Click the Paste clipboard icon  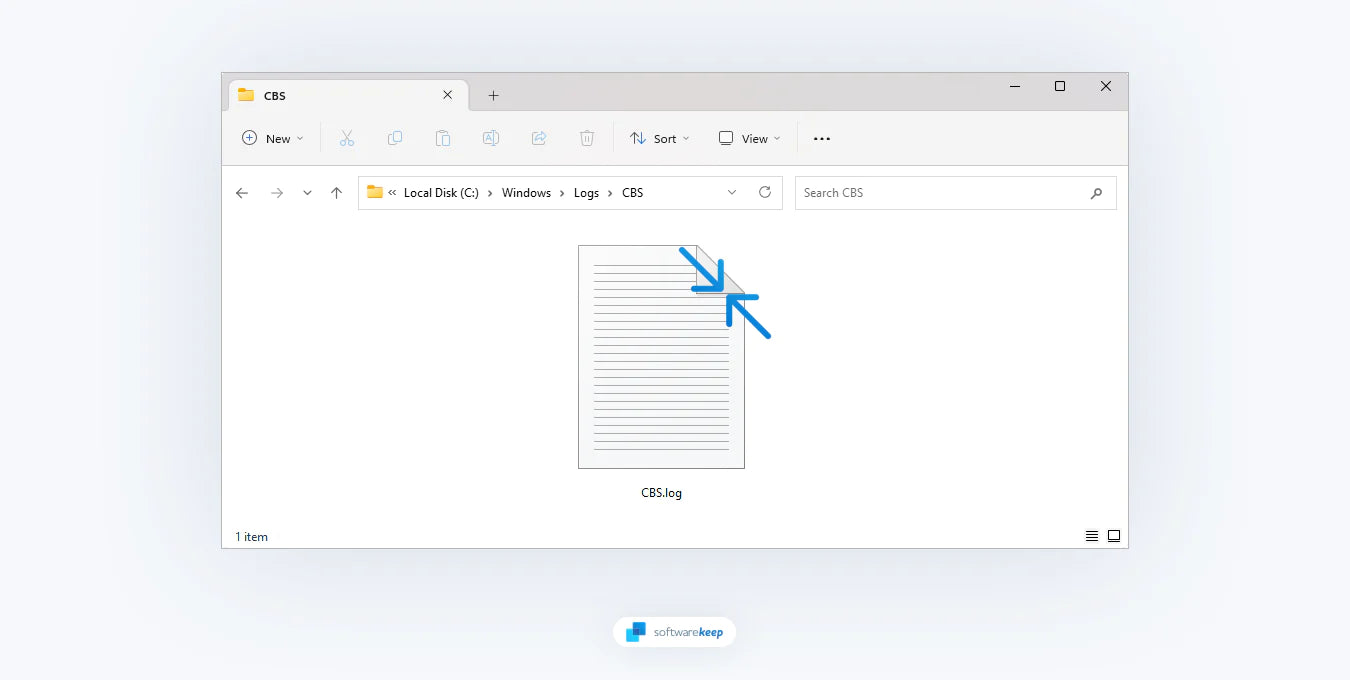[443, 139]
